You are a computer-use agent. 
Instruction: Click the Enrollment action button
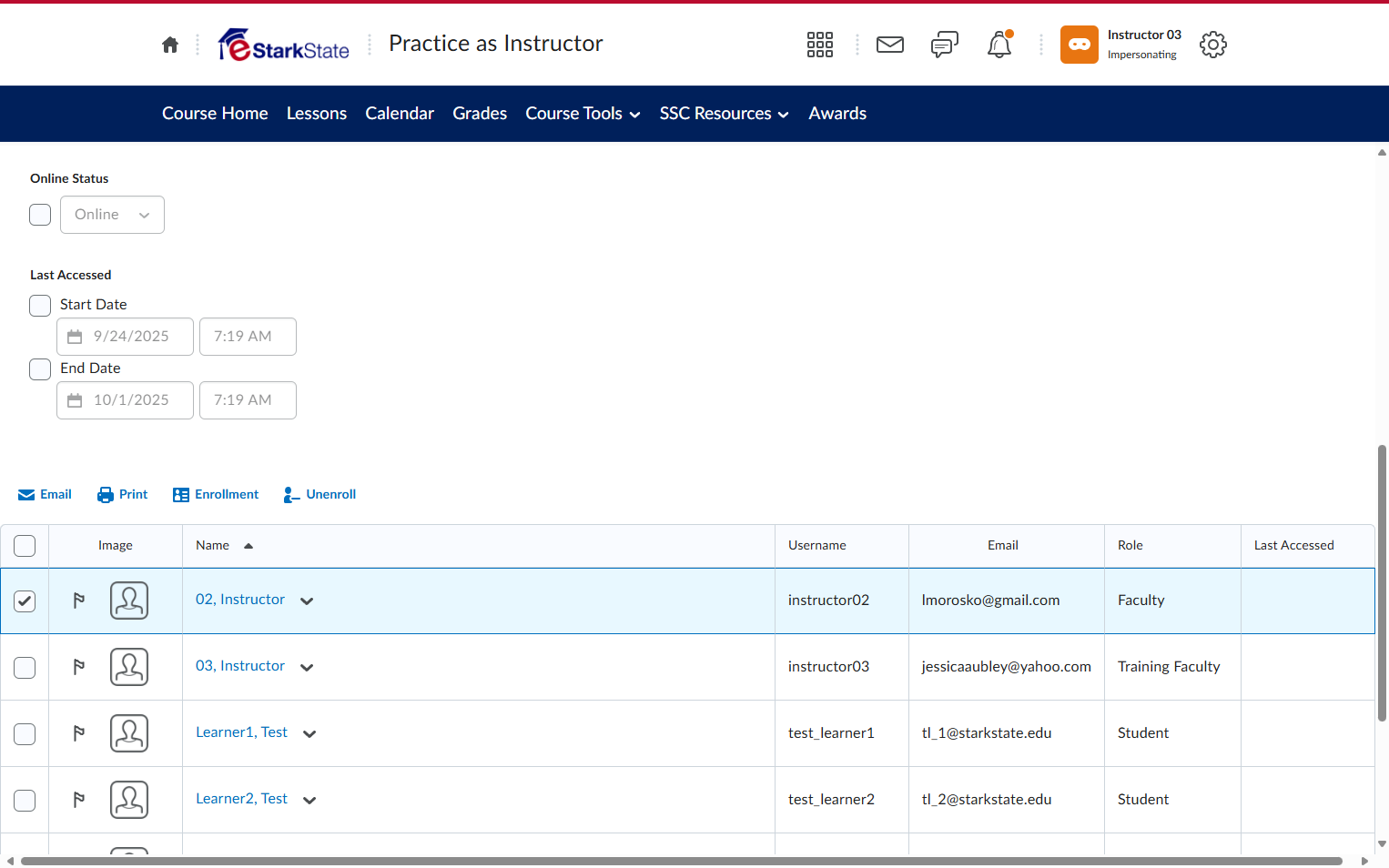216,495
